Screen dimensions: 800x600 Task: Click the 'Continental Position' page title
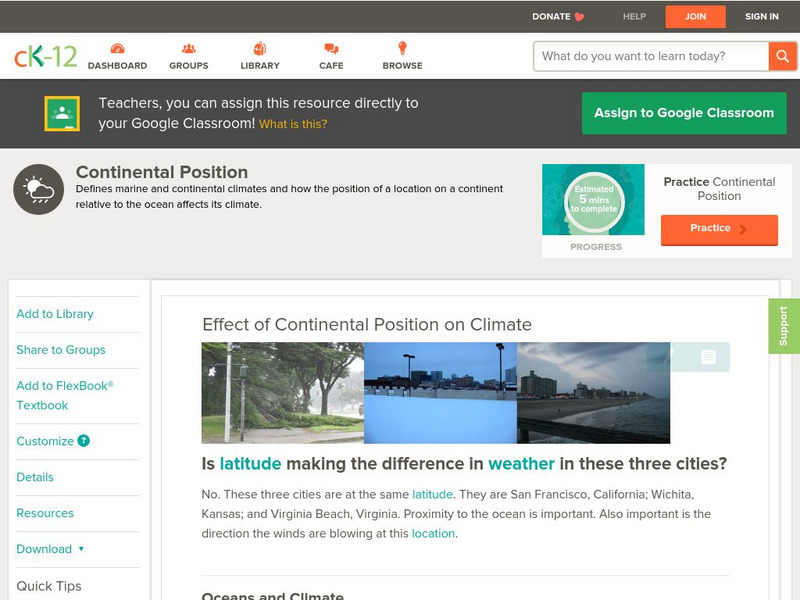coord(162,172)
